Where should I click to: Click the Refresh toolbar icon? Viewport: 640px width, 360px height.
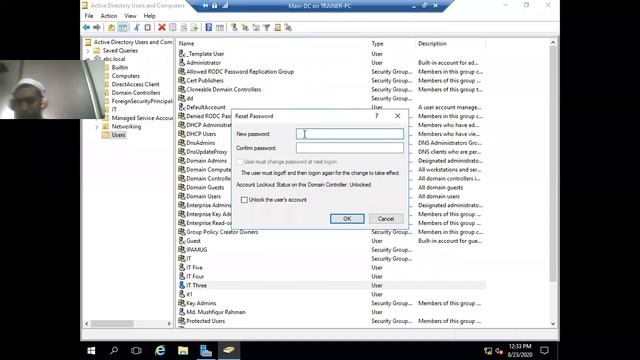pos(184,27)
